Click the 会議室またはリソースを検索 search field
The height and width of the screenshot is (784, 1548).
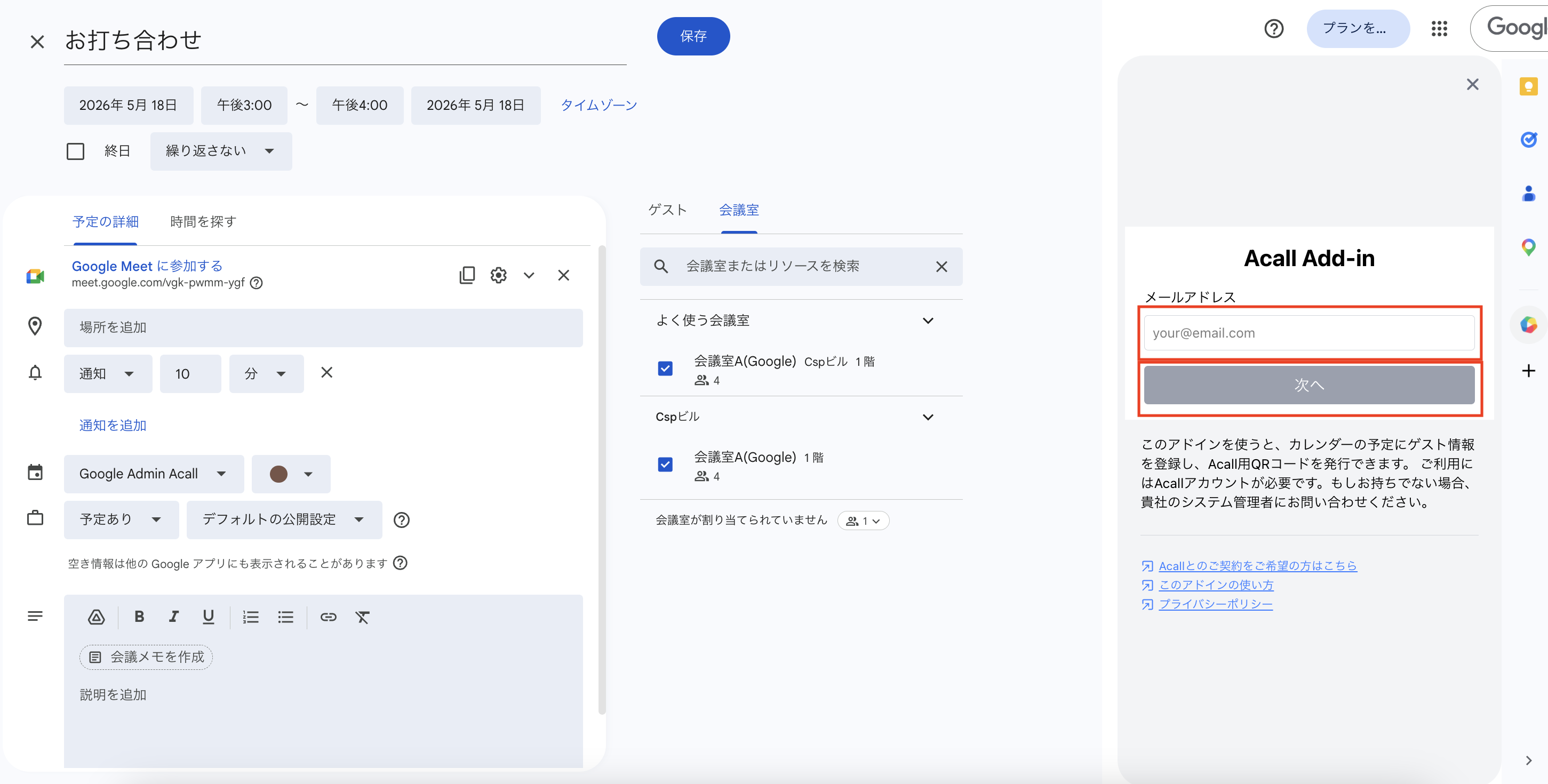click(801, 266)
